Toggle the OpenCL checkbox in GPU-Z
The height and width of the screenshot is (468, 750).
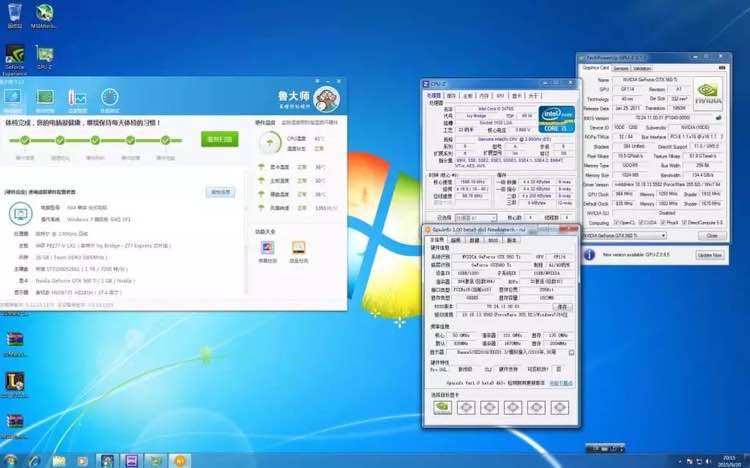click(x=617, y=223)
